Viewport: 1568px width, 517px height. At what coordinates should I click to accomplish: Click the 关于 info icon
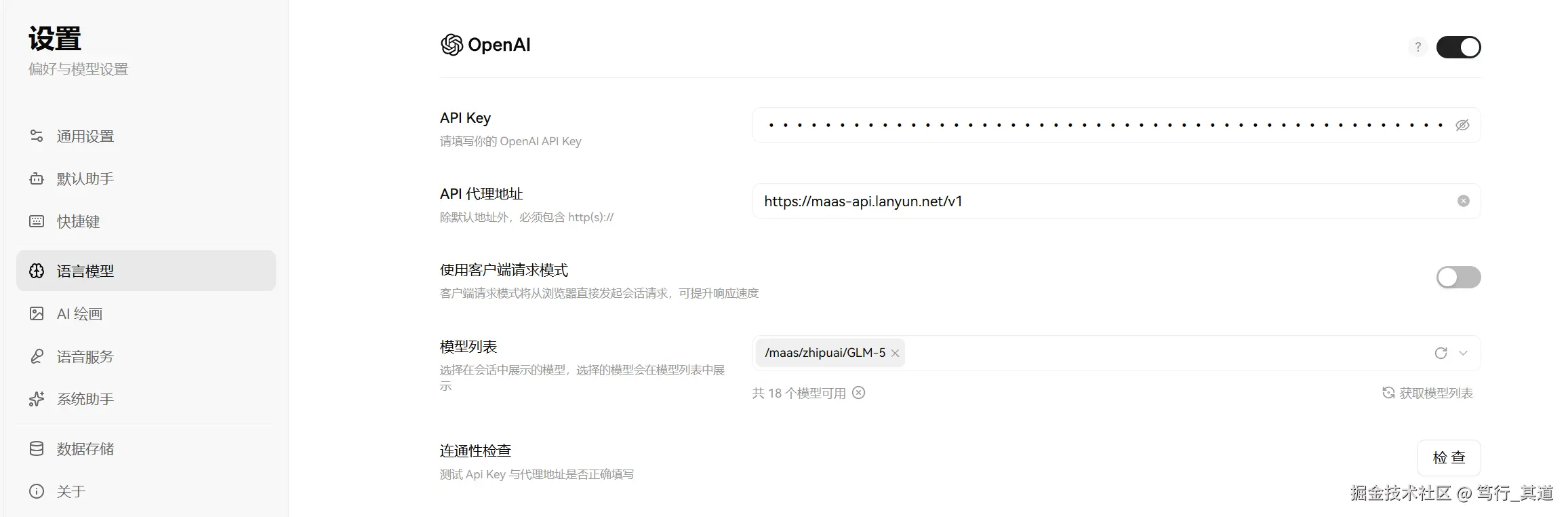[x=37, y=491]
